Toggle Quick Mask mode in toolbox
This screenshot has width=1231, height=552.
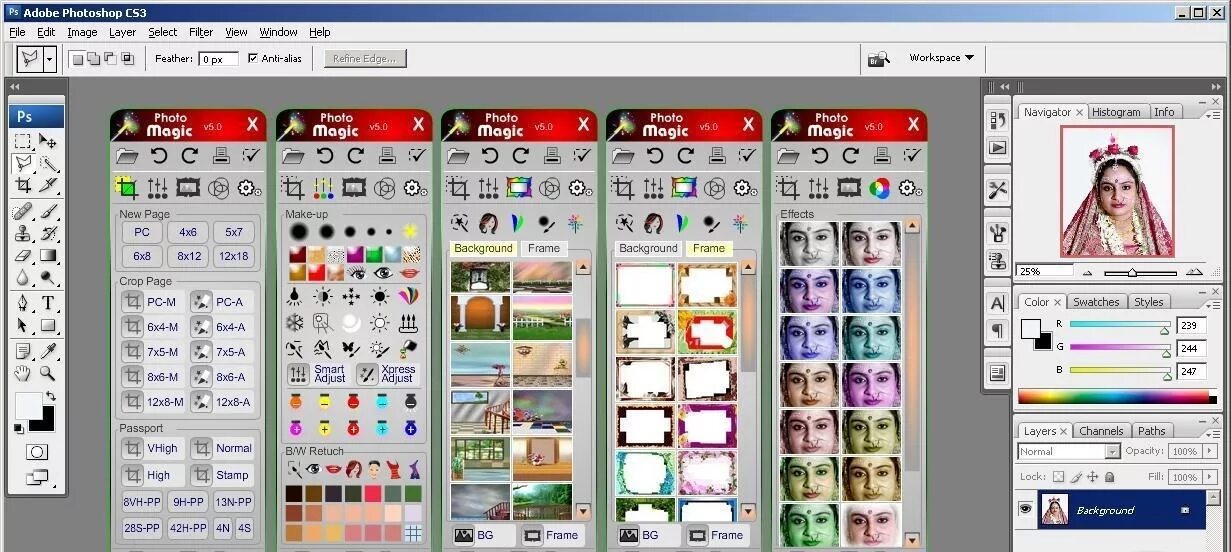point(36,452)
